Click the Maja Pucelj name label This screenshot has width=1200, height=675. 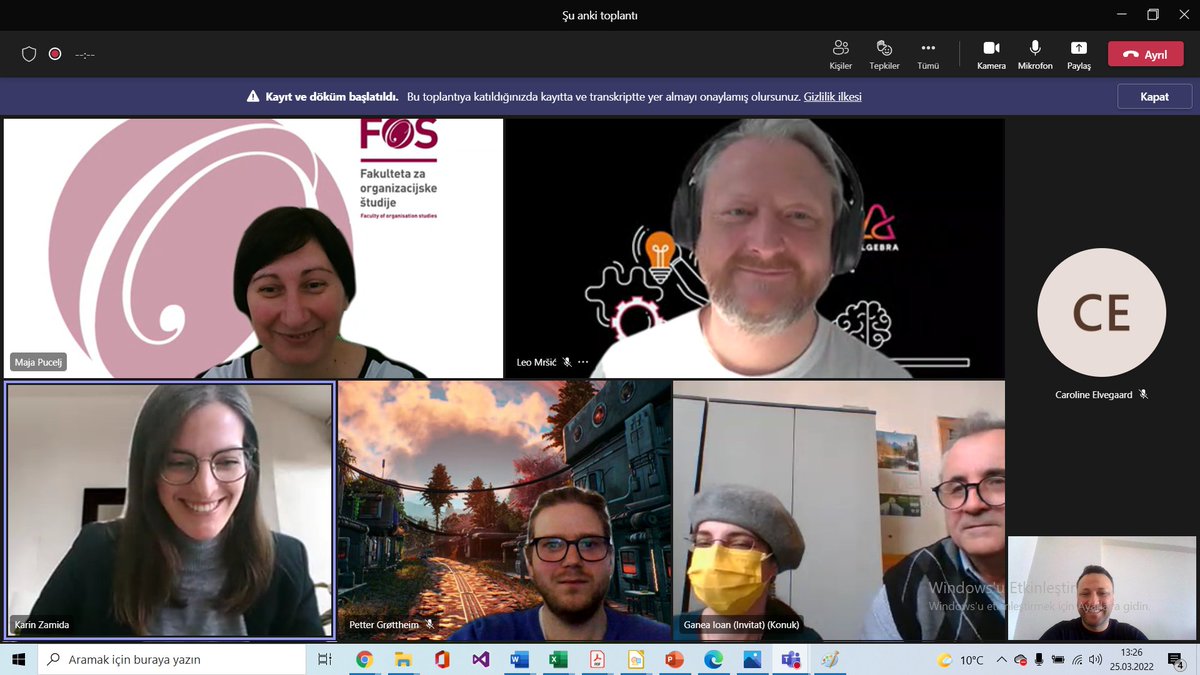click(x=39, y=362)
